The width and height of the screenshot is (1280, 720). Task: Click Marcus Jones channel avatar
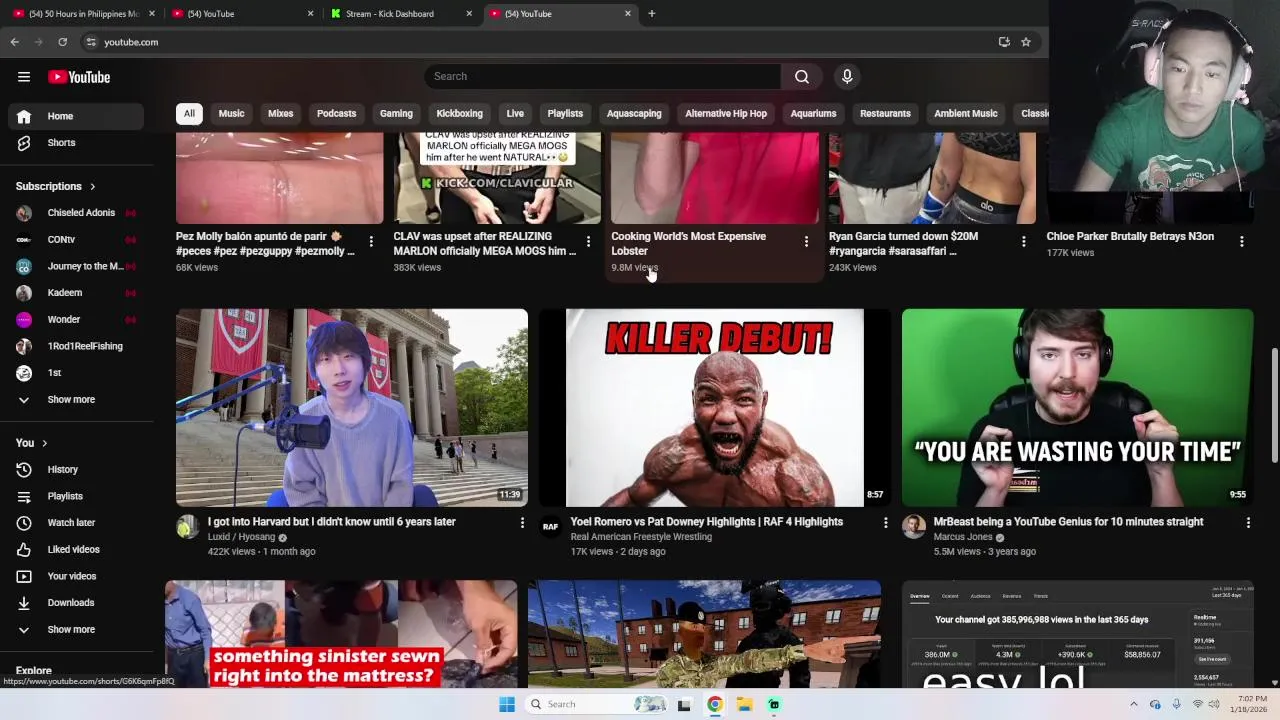(x=913, y=527)
